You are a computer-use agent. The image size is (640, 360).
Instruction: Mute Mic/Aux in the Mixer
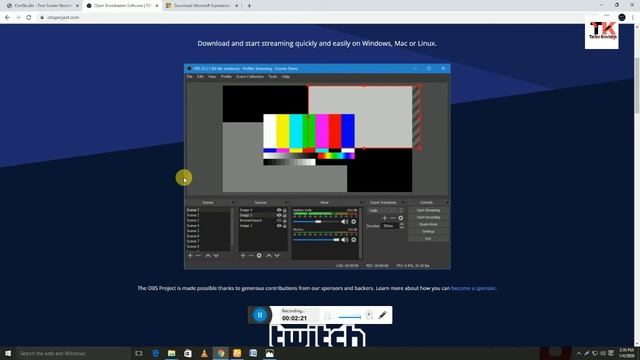(344, 240)
